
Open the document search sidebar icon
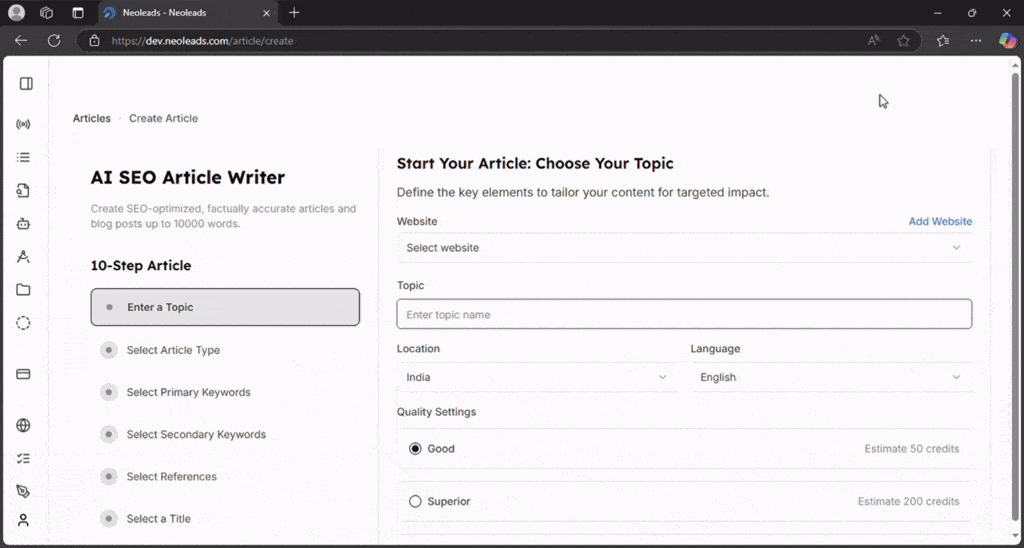coord(24,191)
